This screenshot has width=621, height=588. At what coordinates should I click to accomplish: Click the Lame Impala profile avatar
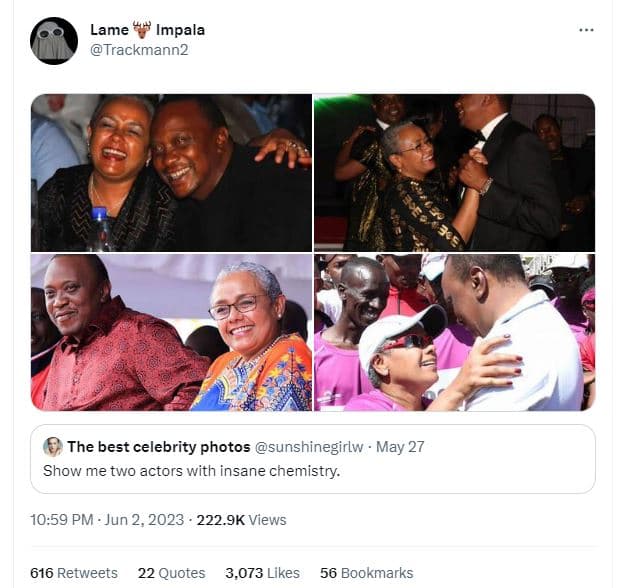click(54, 41)
